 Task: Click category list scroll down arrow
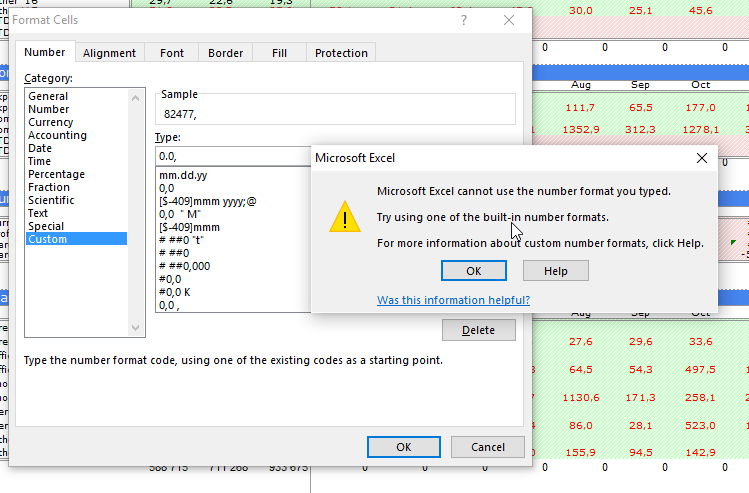coord(136,328)
